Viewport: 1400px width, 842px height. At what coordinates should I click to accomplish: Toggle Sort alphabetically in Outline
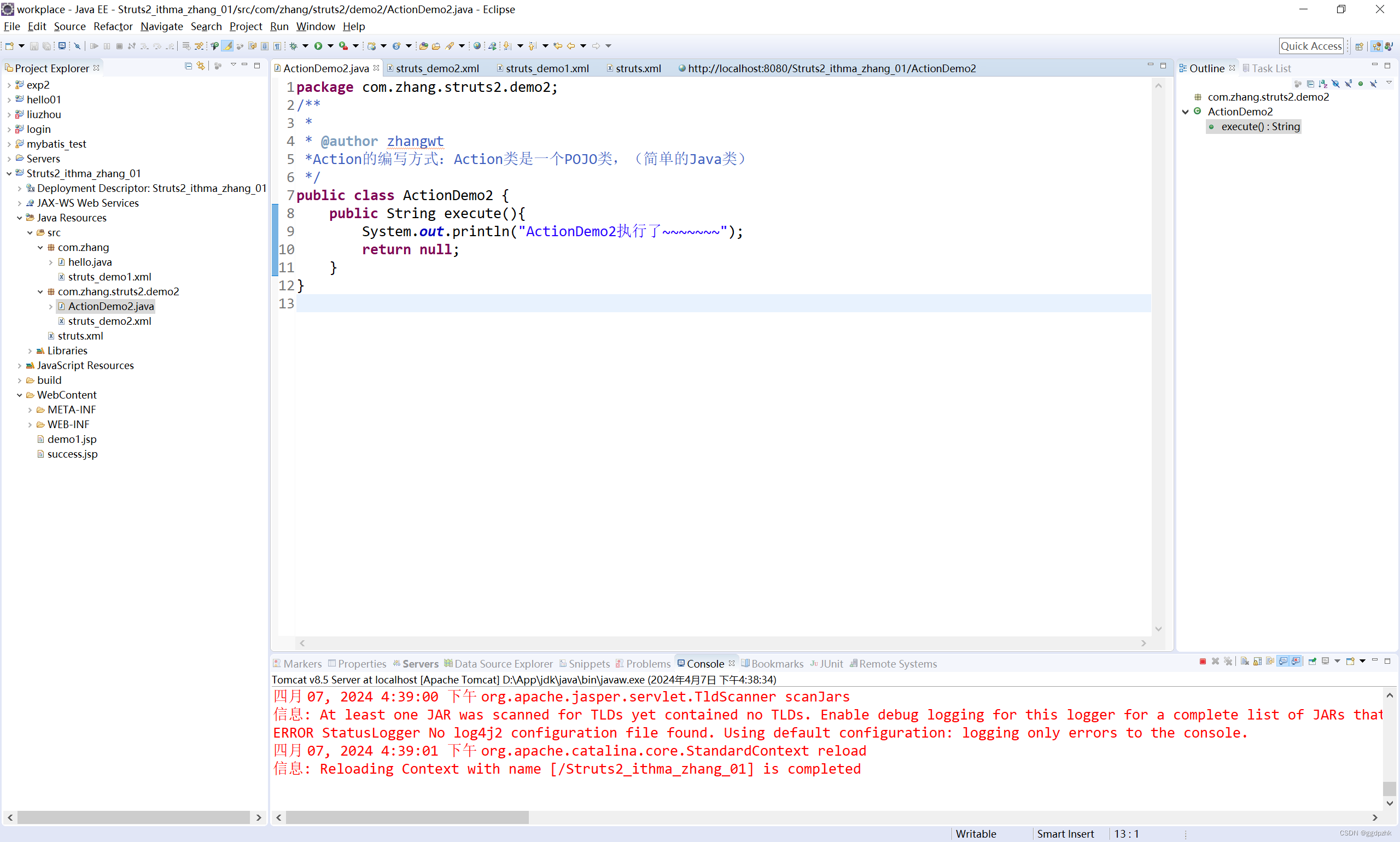[1323, 84]
